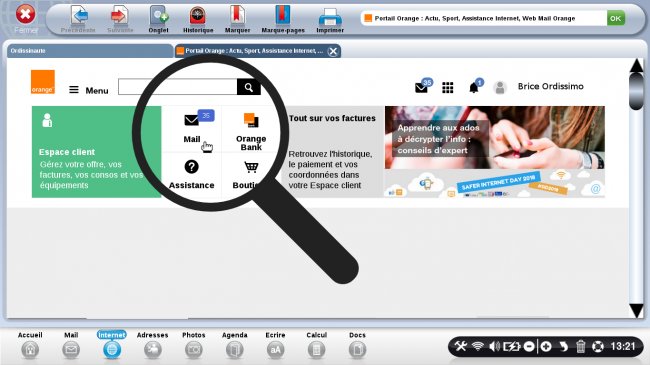Open a new tab with Onglet
Viewport: 650px width, 365px height.
158,19
